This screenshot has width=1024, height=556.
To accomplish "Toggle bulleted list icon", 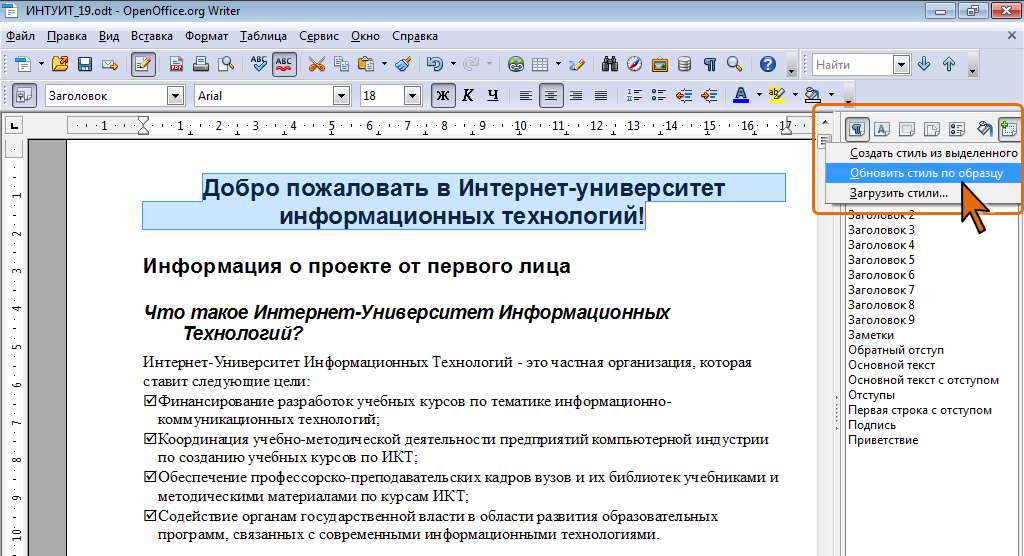I will 659,96.
